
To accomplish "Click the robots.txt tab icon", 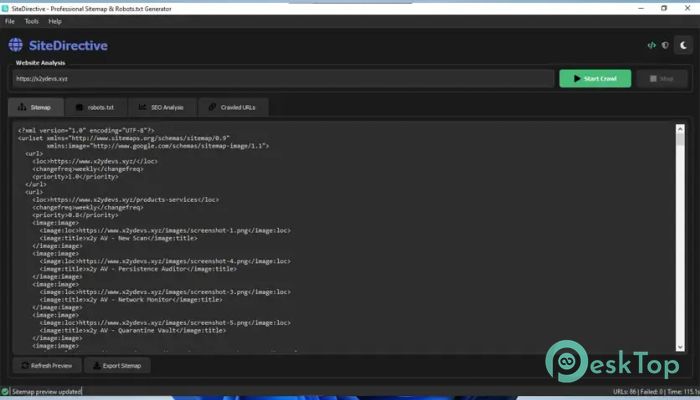I will coord(79,107).
